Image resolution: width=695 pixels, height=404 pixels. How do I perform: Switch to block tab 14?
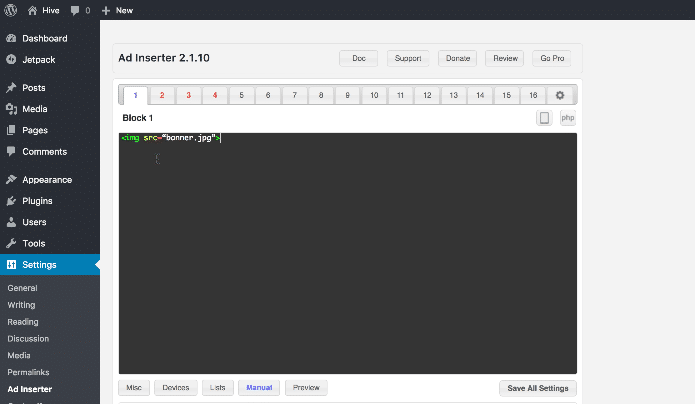point(480,95)
